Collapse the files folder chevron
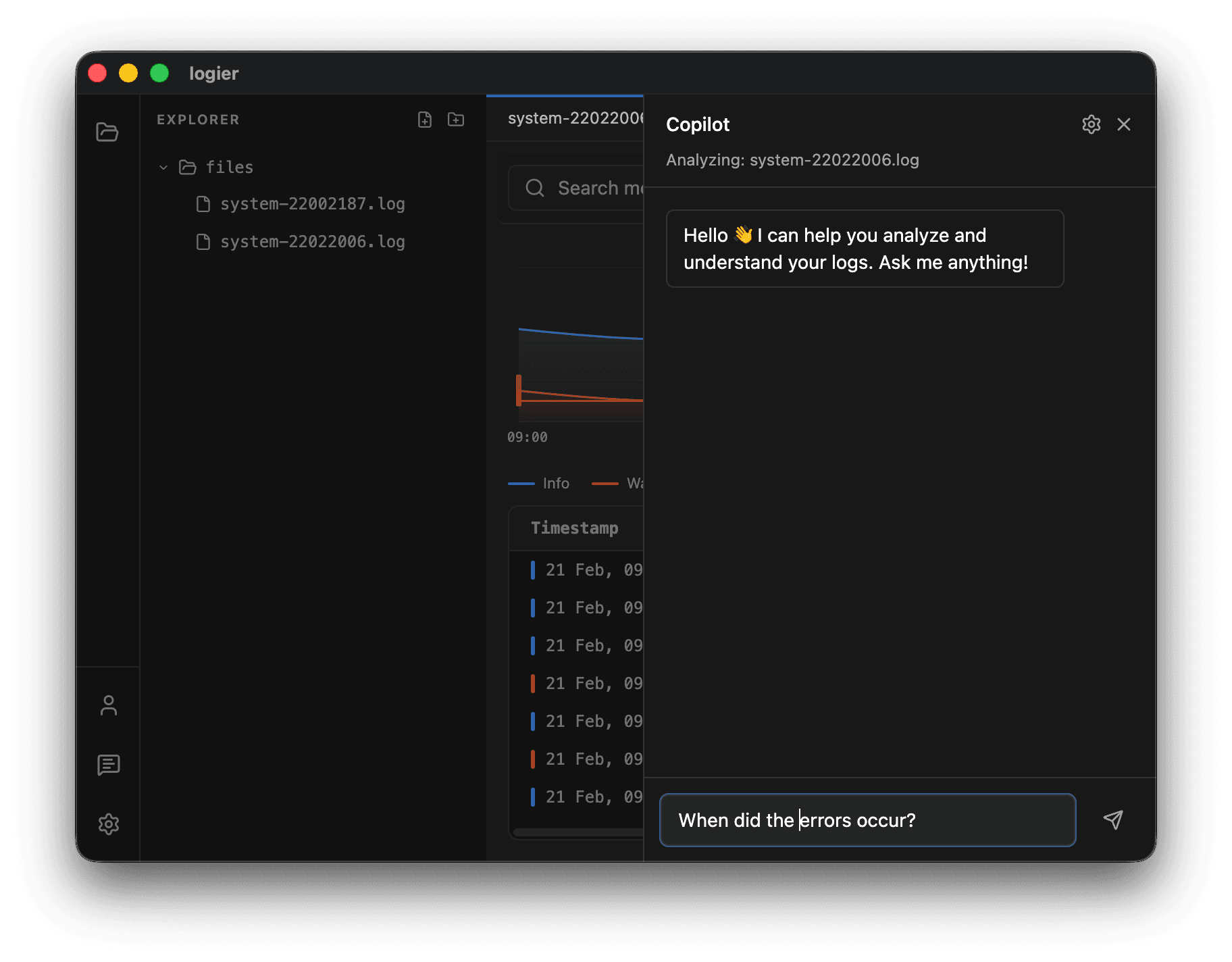Viewport: 1232px width, 962px height. 163,167
